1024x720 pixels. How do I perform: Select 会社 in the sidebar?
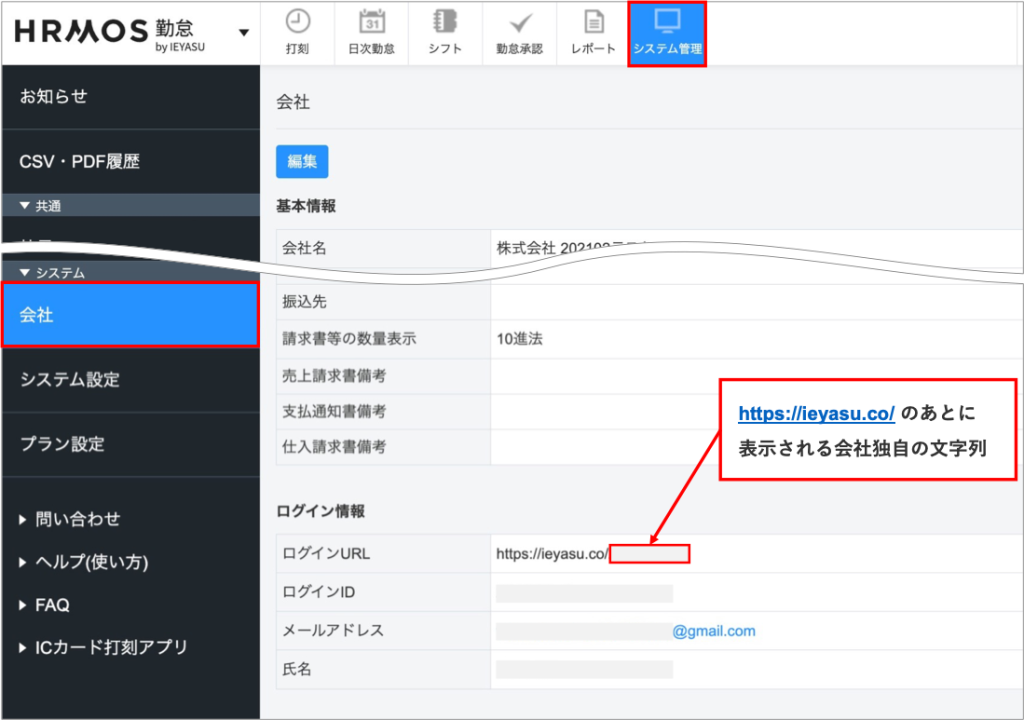[130, 315]
